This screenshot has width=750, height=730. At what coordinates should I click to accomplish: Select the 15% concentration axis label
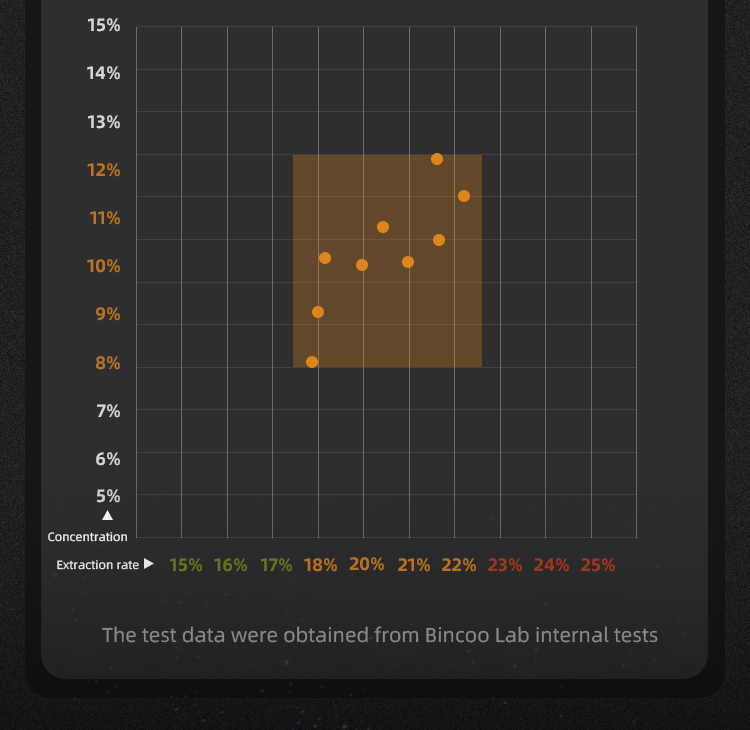click(104, 25)
